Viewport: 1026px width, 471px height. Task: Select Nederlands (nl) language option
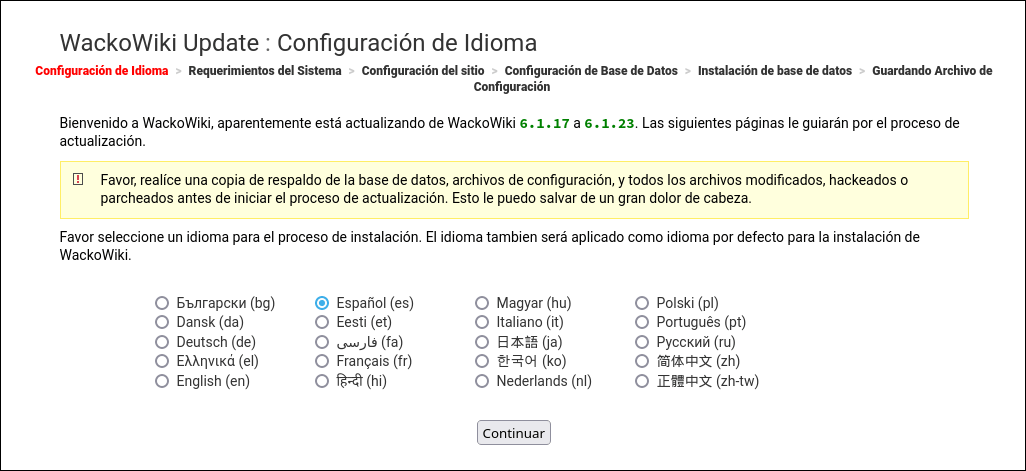(482, 381)
